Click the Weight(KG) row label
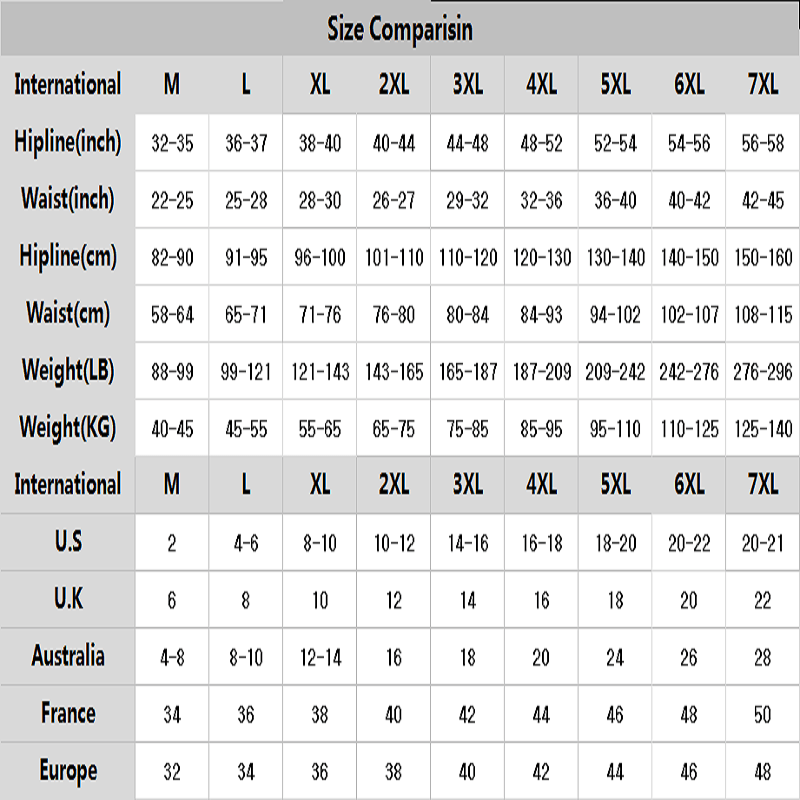Image resolution: width=800 pixels, height=800 pixels. click(x=68, y=428)
